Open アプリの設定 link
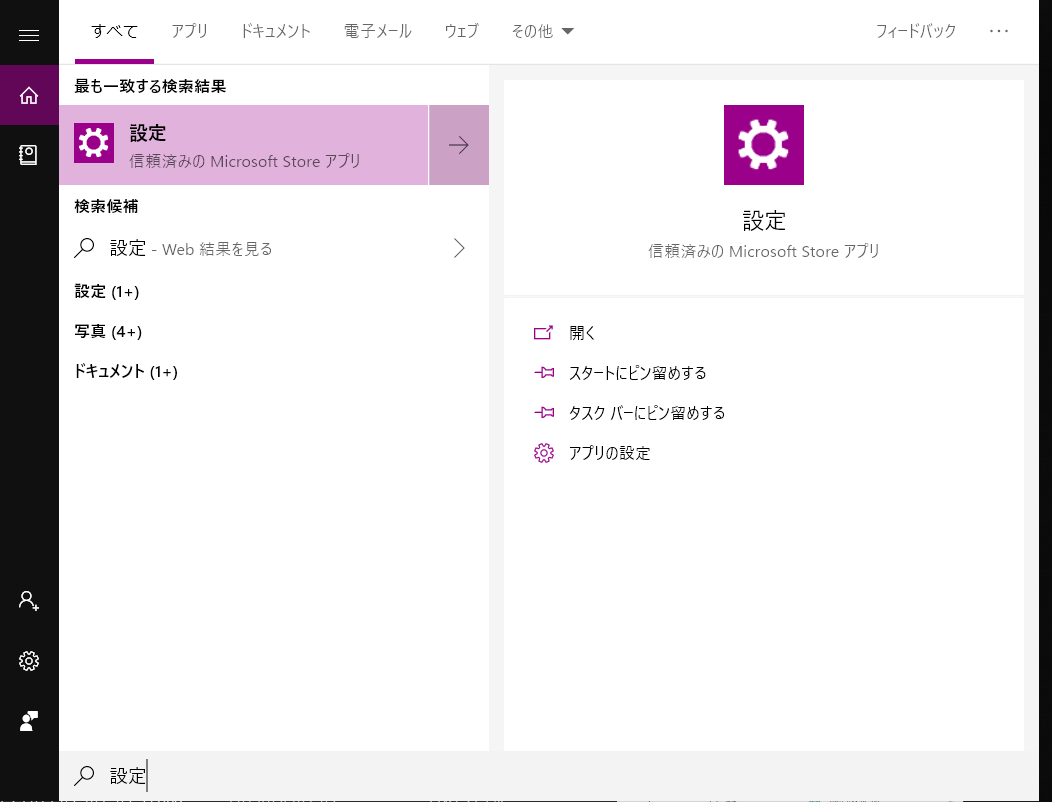This screenshot has width=1052, height=802. (609, 453)
